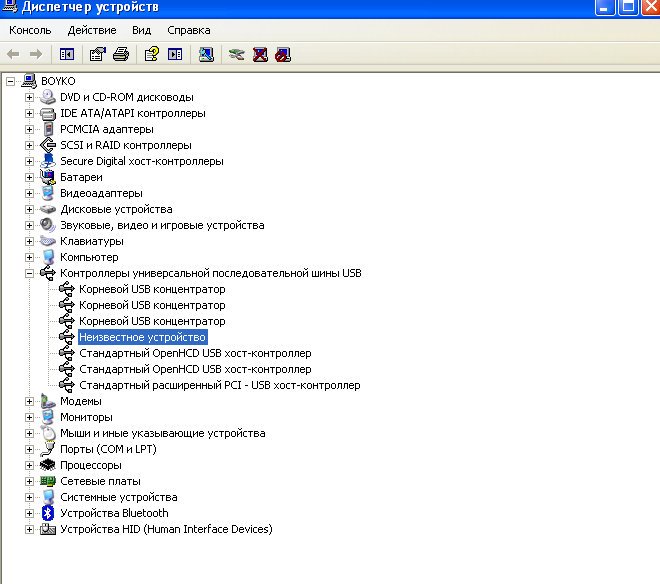Click the Сетевые платы network card icon
Screen dimensions: 660x584
click(48, 481)
